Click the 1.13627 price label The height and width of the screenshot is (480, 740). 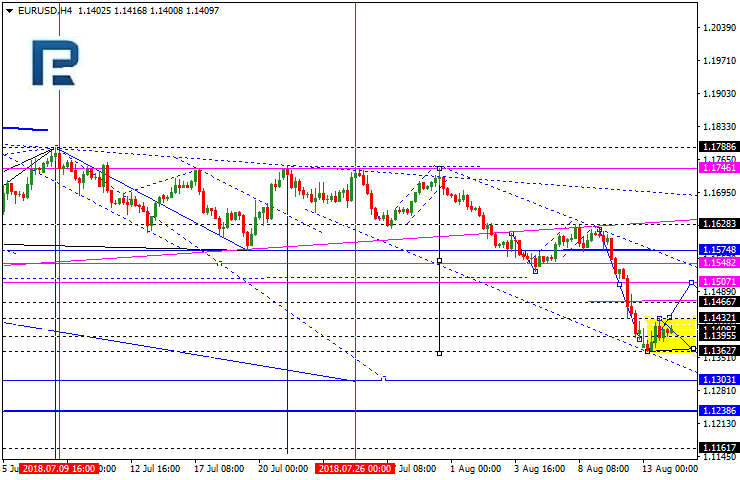pos(719,351)
